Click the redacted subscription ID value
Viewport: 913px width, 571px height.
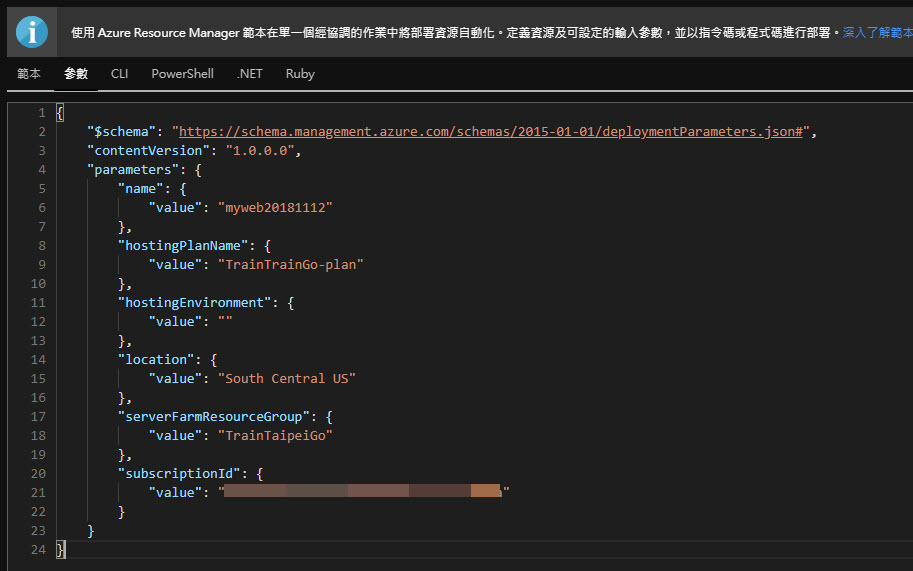click(362, 491)
